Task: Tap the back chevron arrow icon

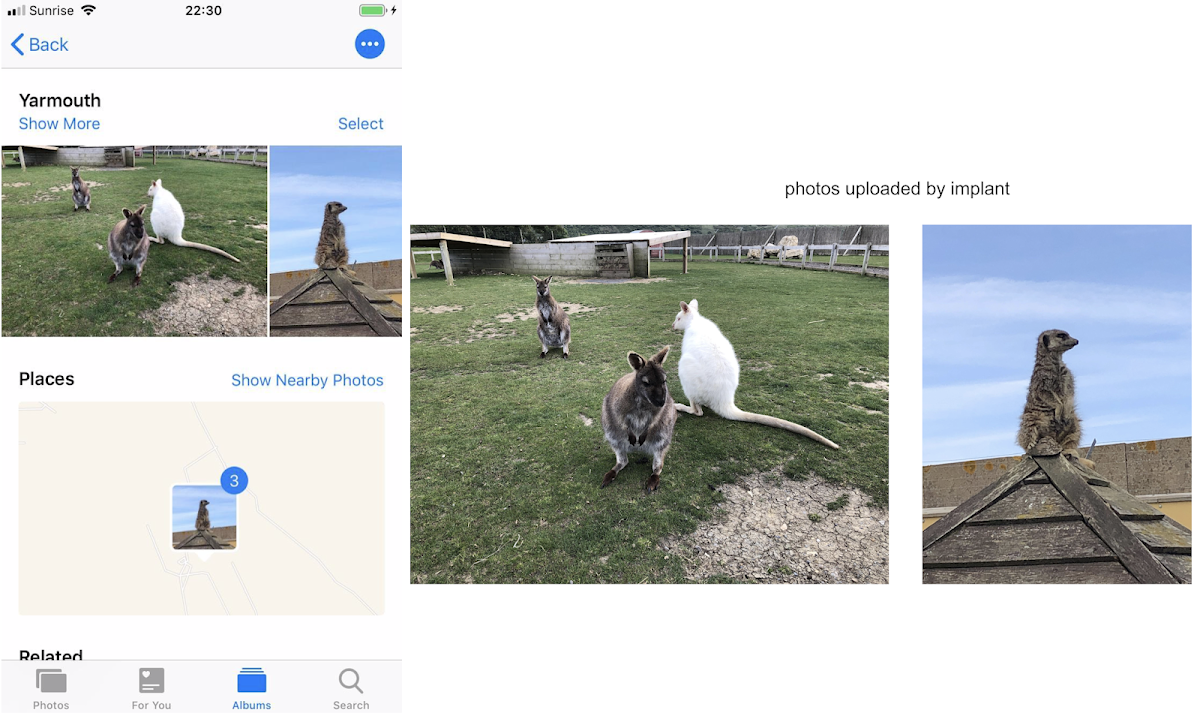Action: point(16,44)
